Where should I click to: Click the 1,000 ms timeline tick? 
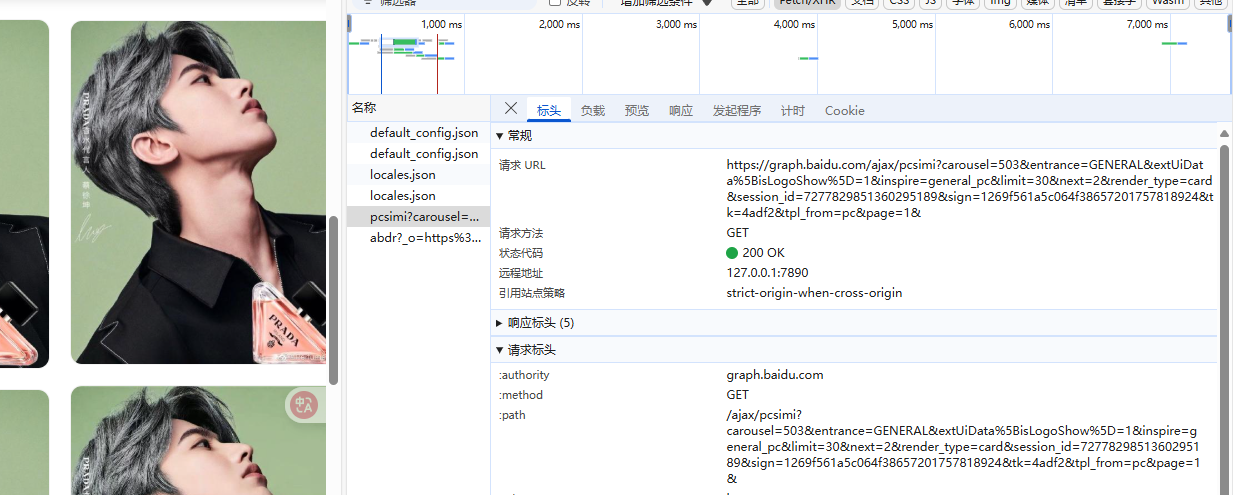tap(441, 24)
